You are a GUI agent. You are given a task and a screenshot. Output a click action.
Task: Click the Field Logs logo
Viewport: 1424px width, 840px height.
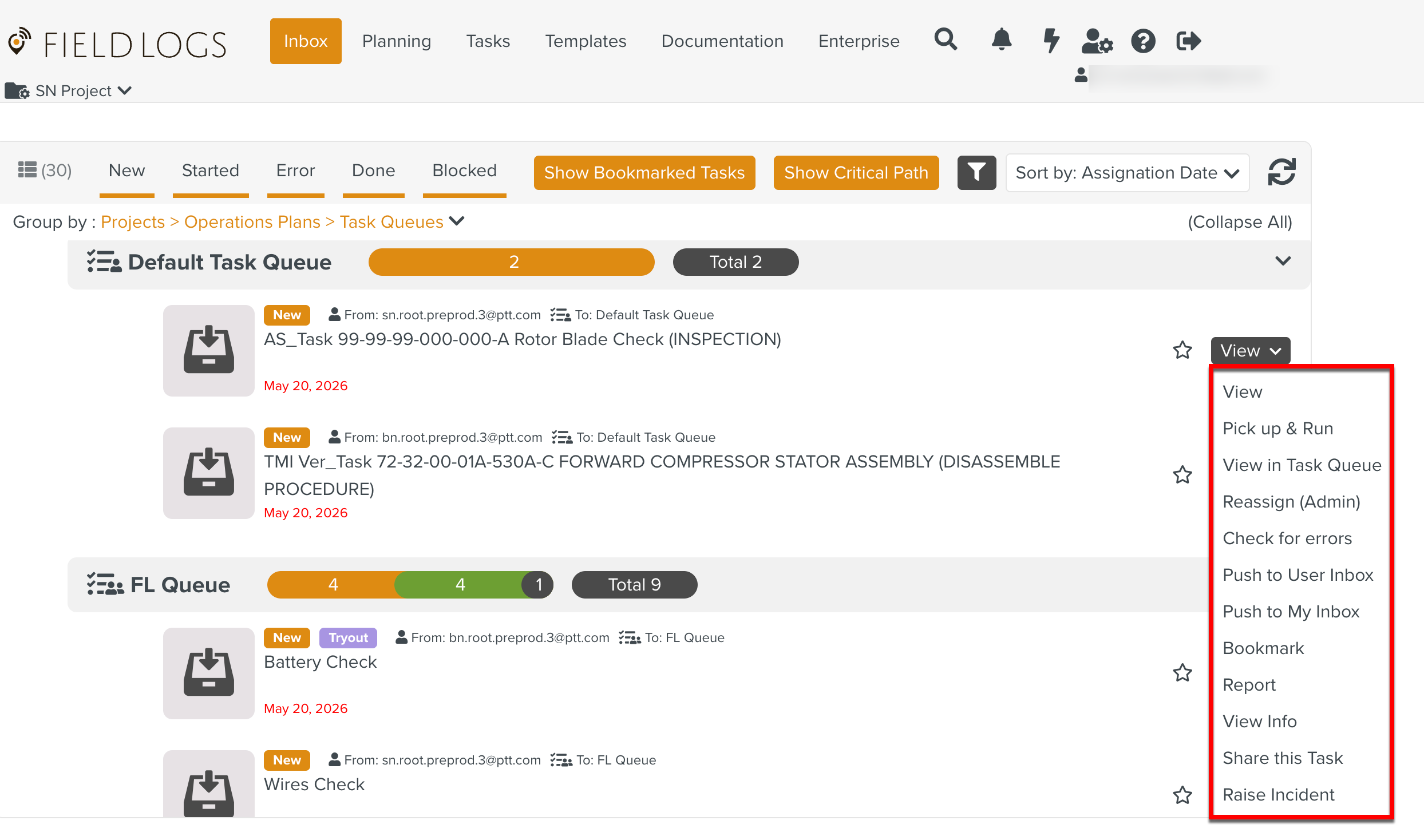coord(117,43)
